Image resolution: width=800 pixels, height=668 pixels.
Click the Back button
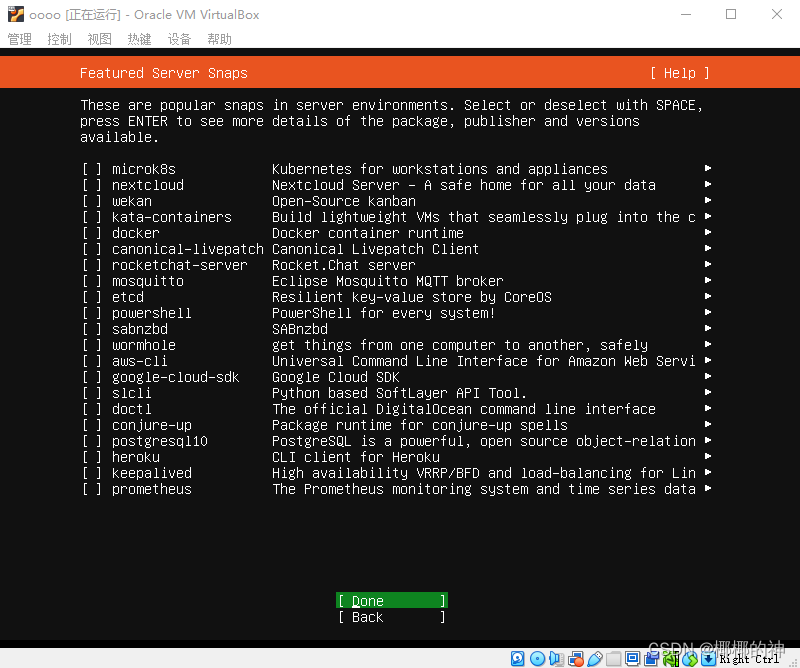pos(392,617)
